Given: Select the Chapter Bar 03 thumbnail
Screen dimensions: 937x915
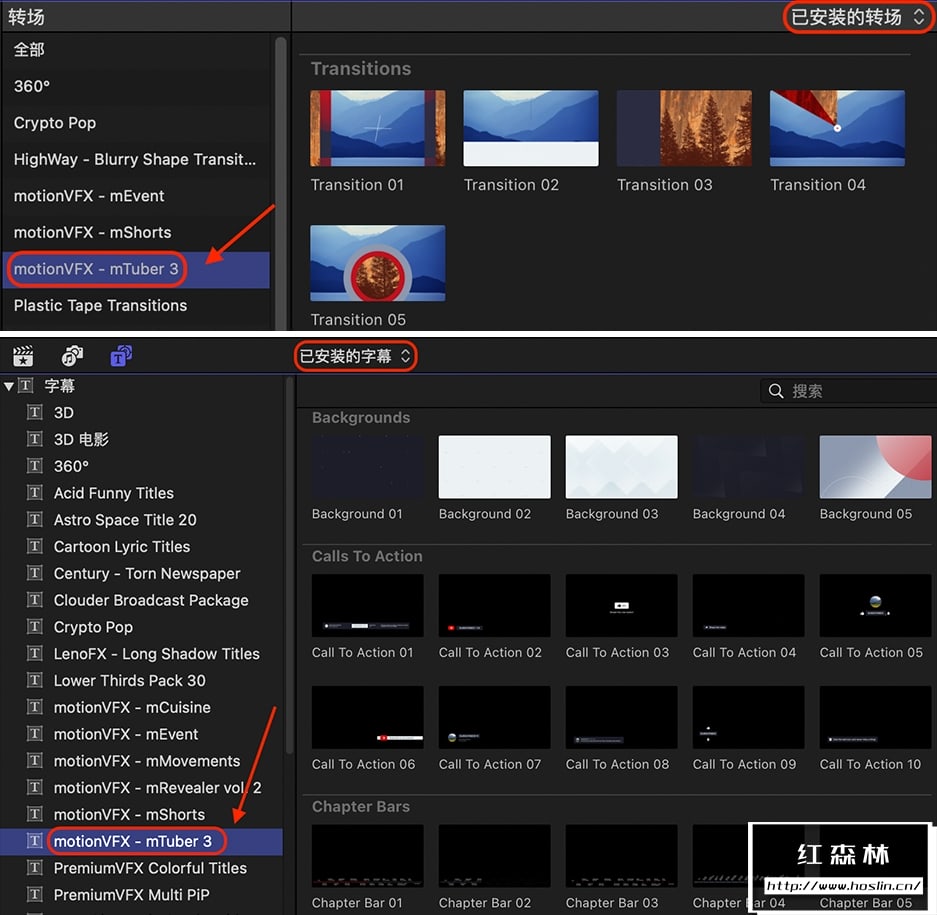Looking at the screenshot, I should click(x=621, y=856).
